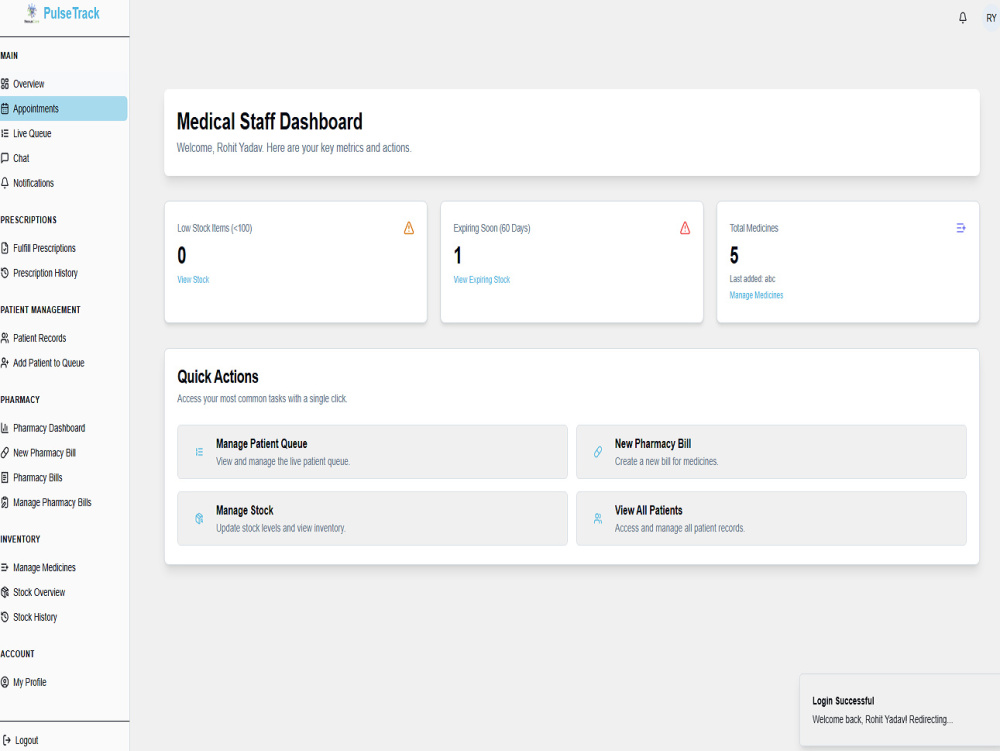Screen dimensions: 1000x751
Task: Click the Logout arrow icon
Action: (7, 740)
